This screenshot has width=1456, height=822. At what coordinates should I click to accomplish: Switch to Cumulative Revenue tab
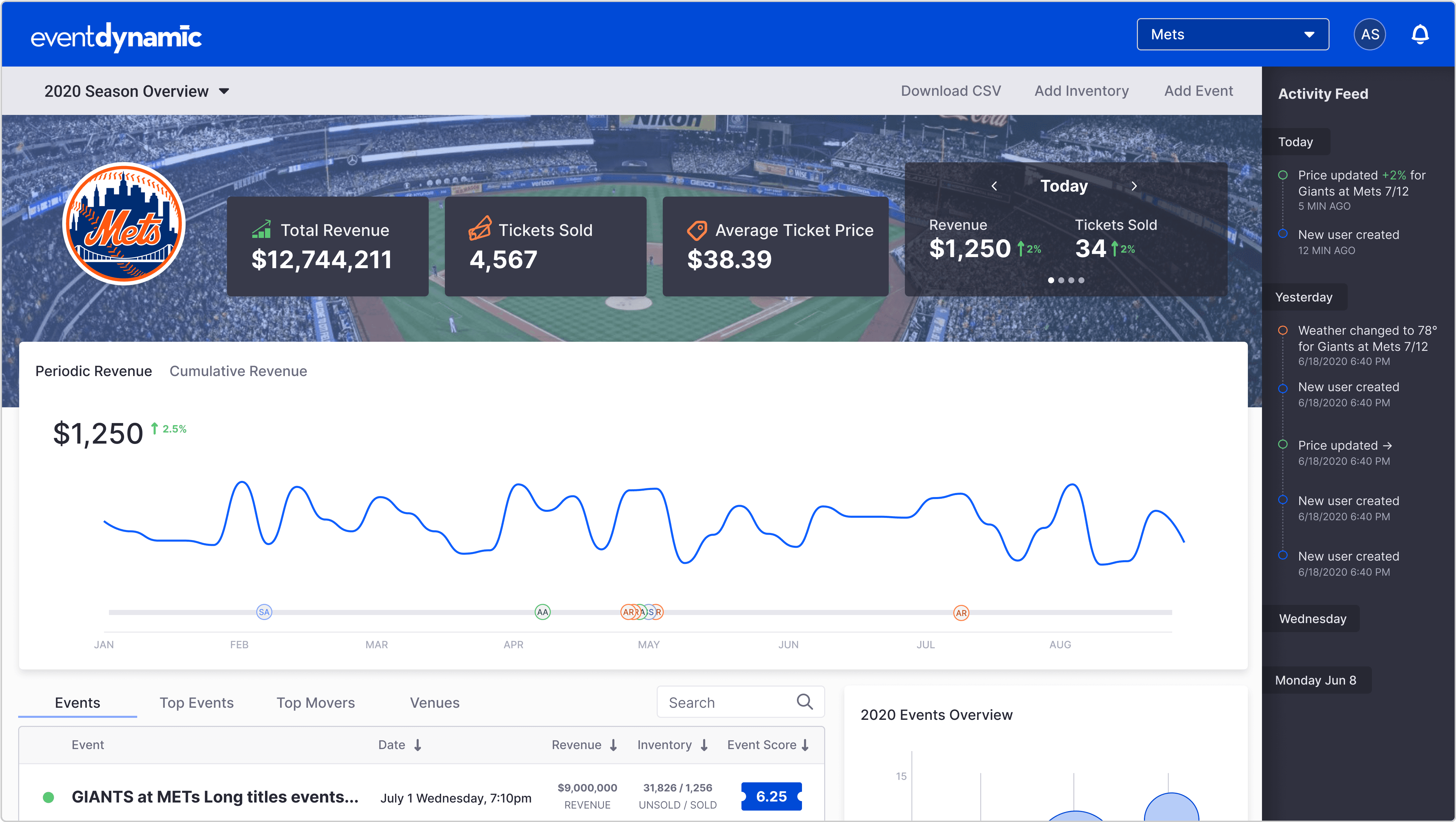[238, 371]
